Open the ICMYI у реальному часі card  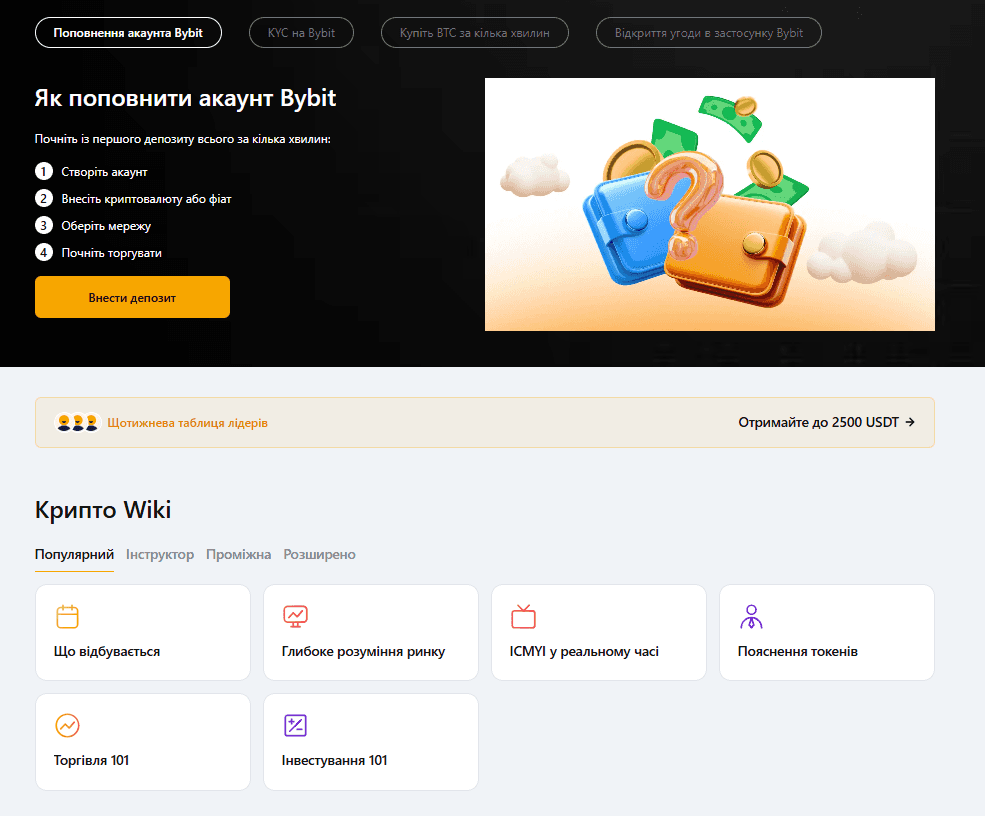coord(599,633)
